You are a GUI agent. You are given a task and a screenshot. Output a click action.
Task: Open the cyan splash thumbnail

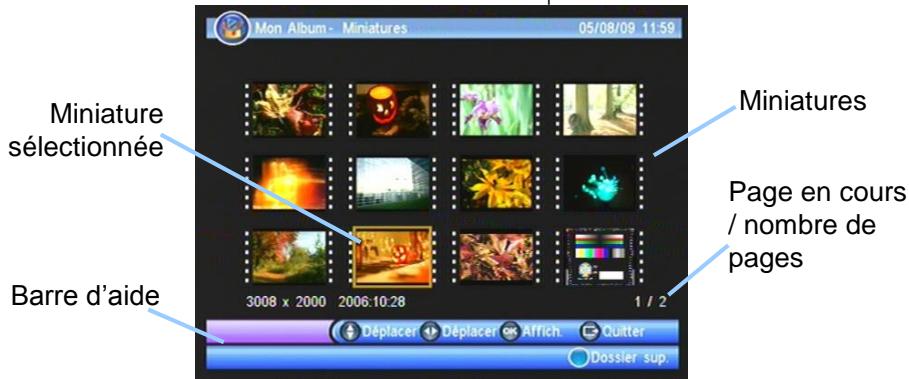click(599, 183)
